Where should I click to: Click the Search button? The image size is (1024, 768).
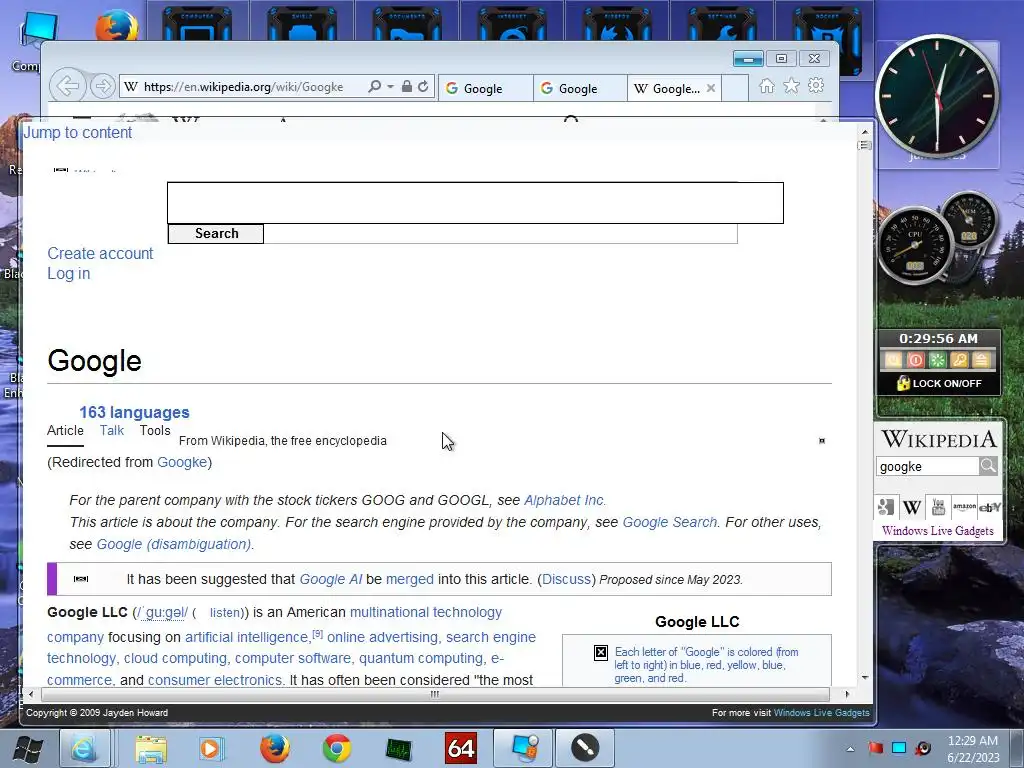(216, 234)
